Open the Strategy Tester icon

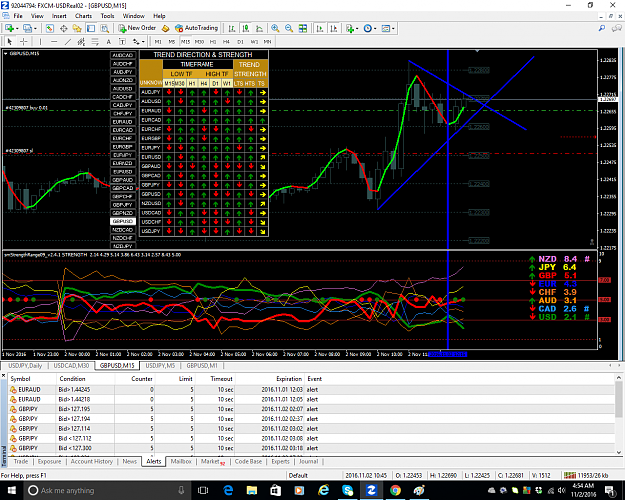(104, 28)
